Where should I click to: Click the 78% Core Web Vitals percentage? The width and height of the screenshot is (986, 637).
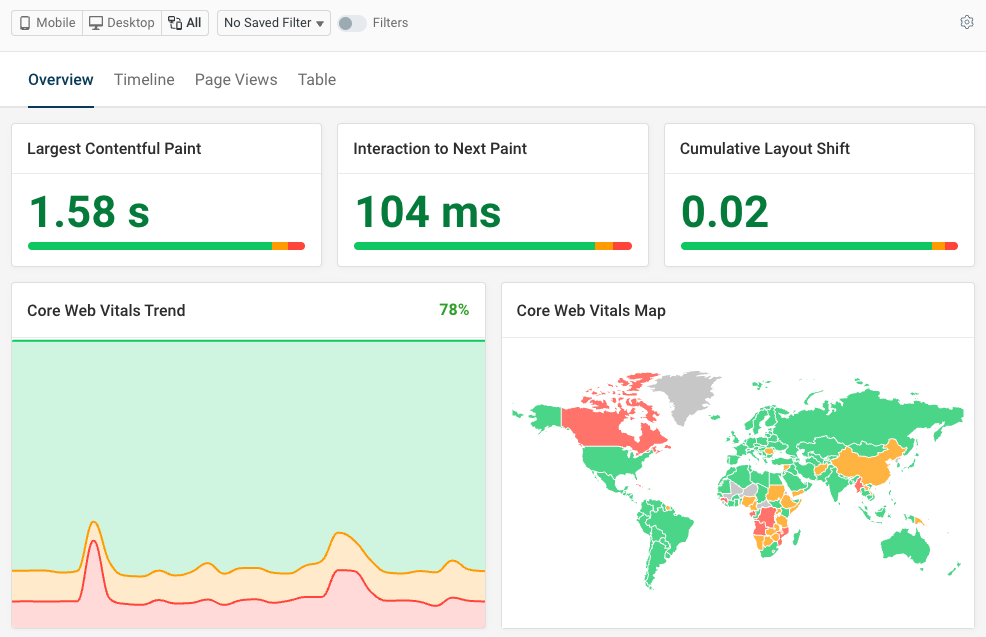point(454,310)
